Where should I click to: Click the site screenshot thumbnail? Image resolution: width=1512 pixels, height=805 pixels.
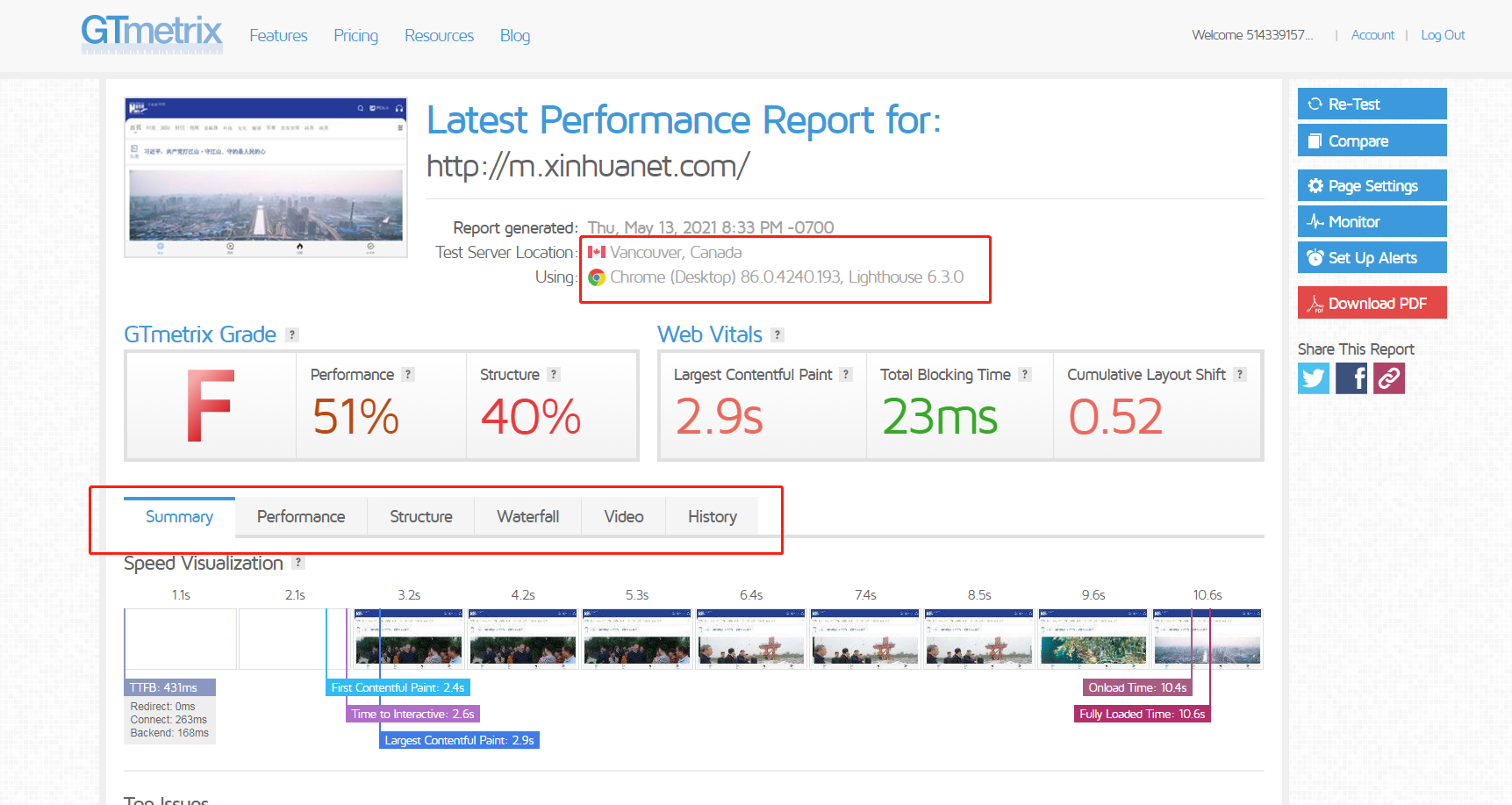pyautogui.click(x=266, y=177)
